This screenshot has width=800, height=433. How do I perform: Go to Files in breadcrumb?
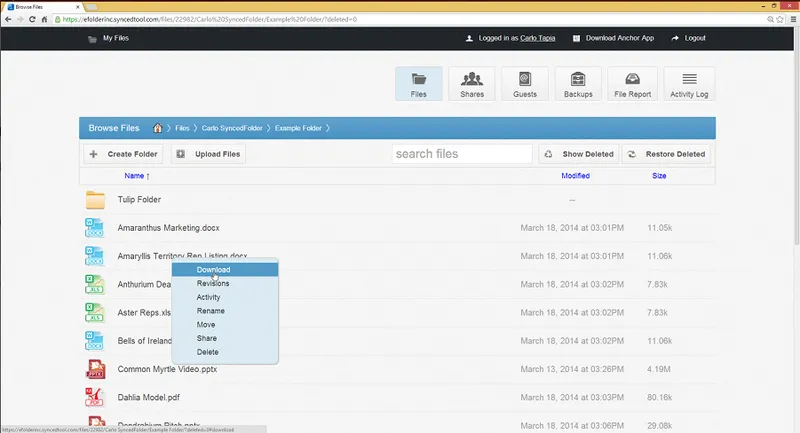(x=182, y=128)
